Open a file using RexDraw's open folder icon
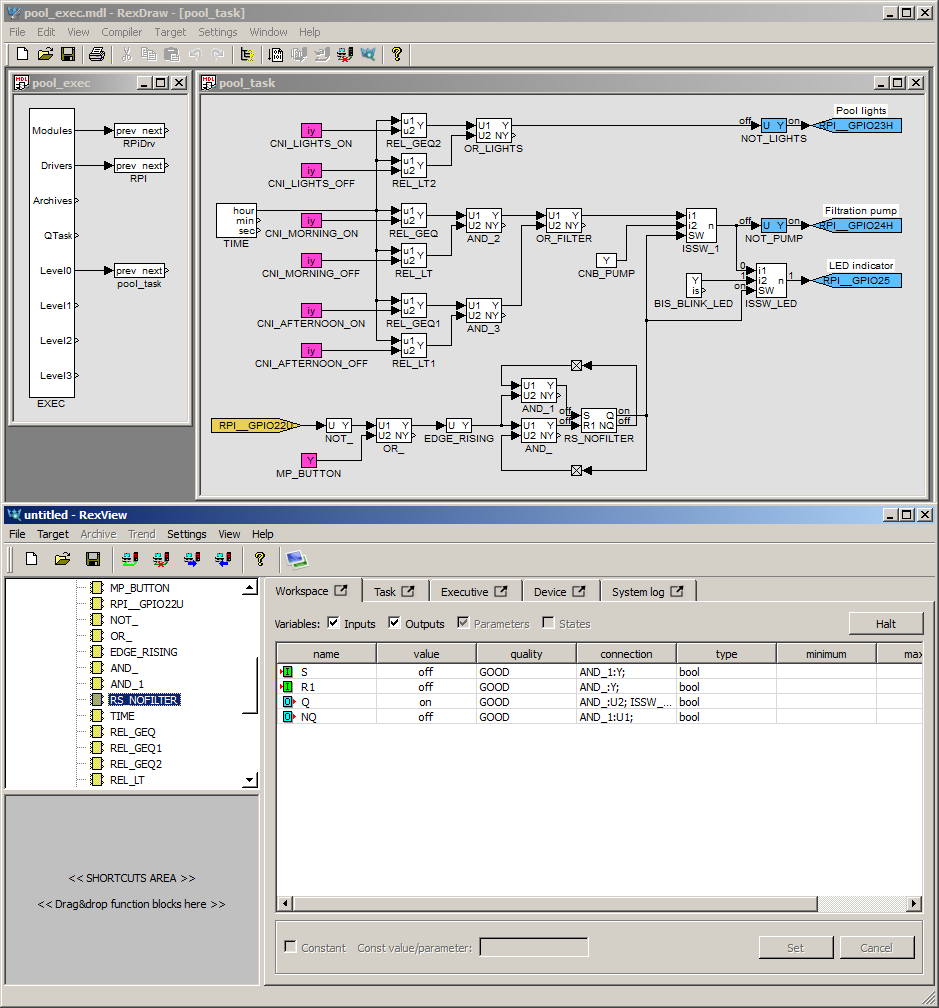This screenshot has height=1008, width=939. [45, 55]
